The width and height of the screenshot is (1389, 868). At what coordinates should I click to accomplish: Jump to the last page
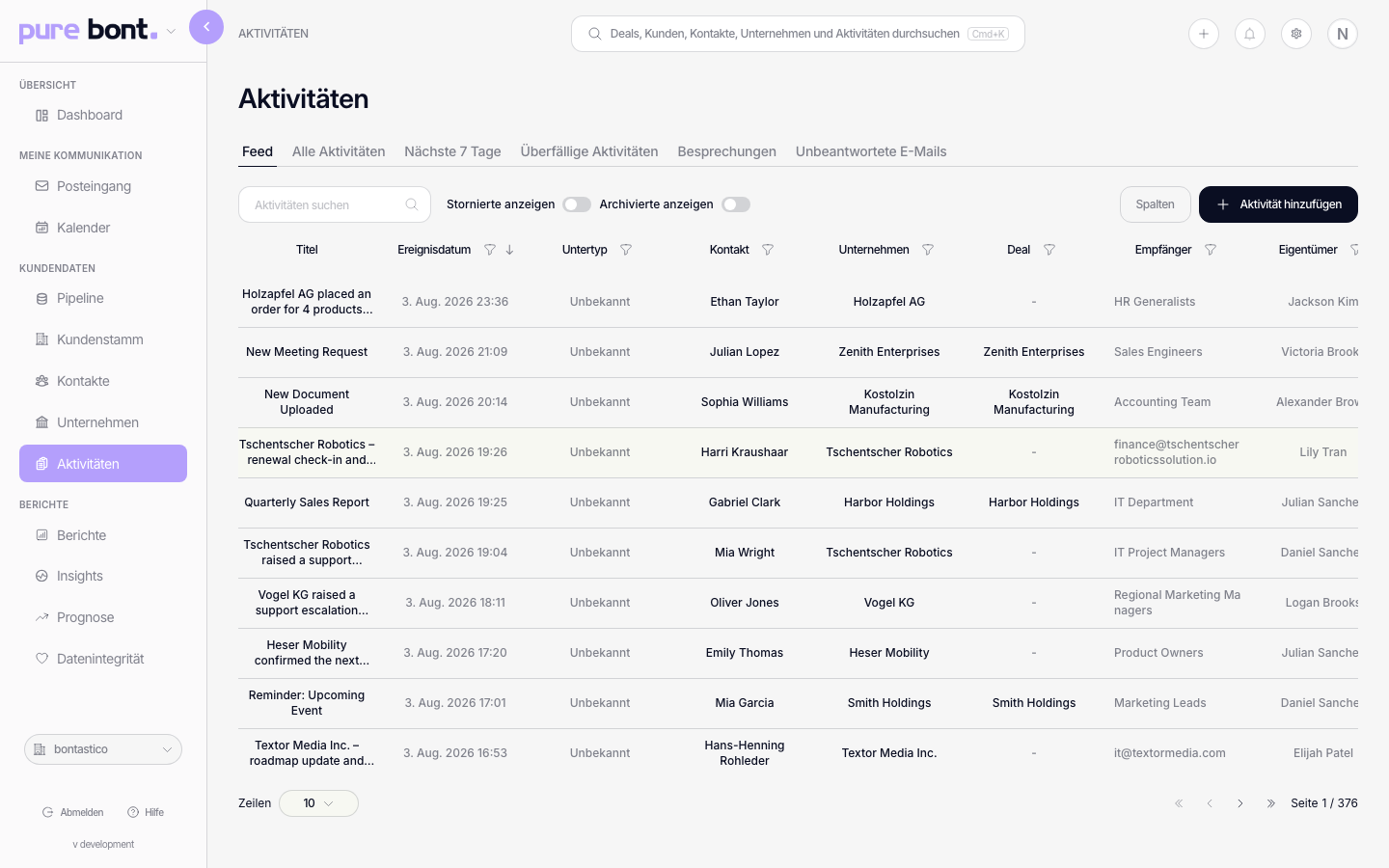click(x=1271, y=803)
